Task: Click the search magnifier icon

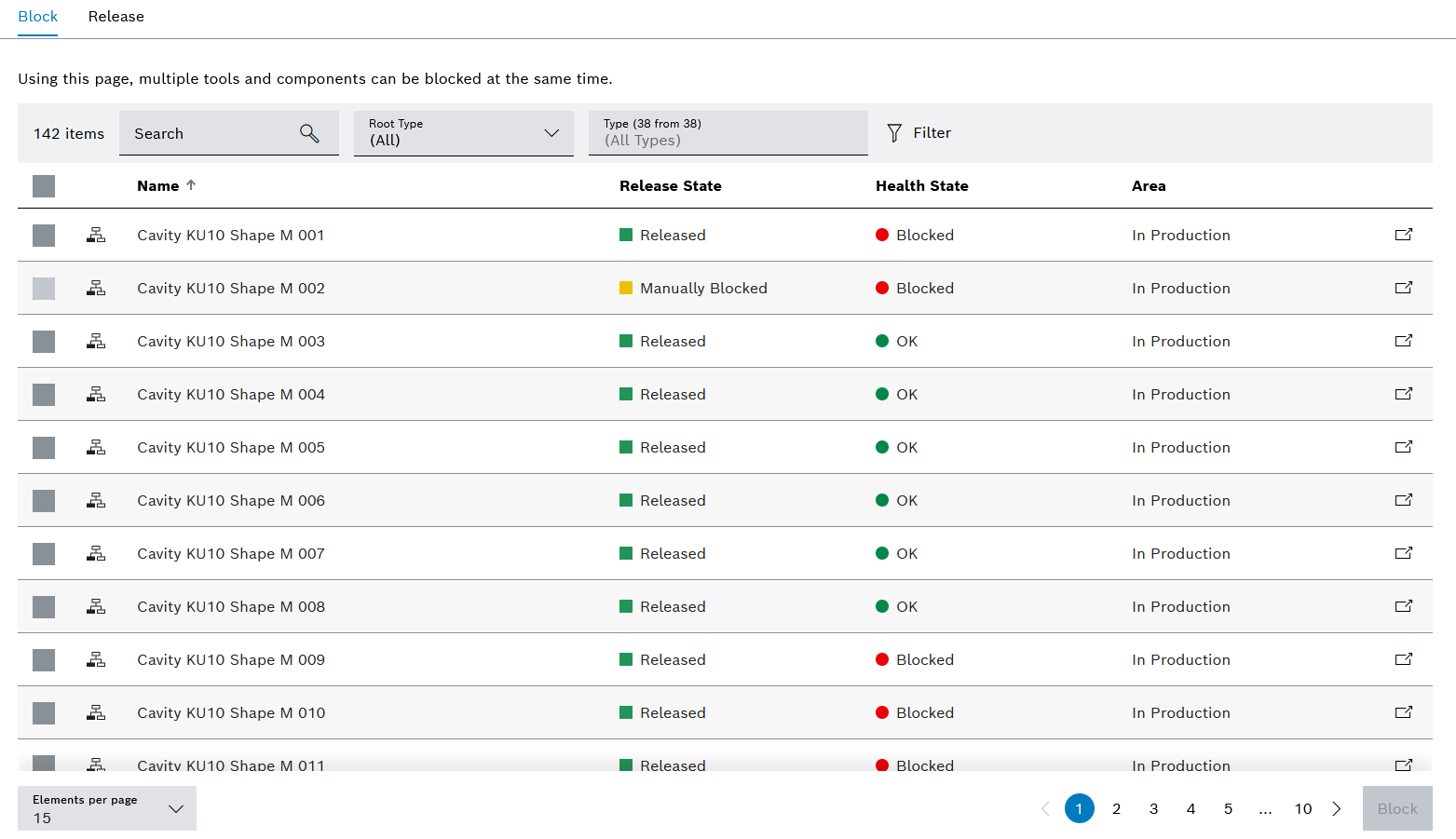Action: (309, 133)
